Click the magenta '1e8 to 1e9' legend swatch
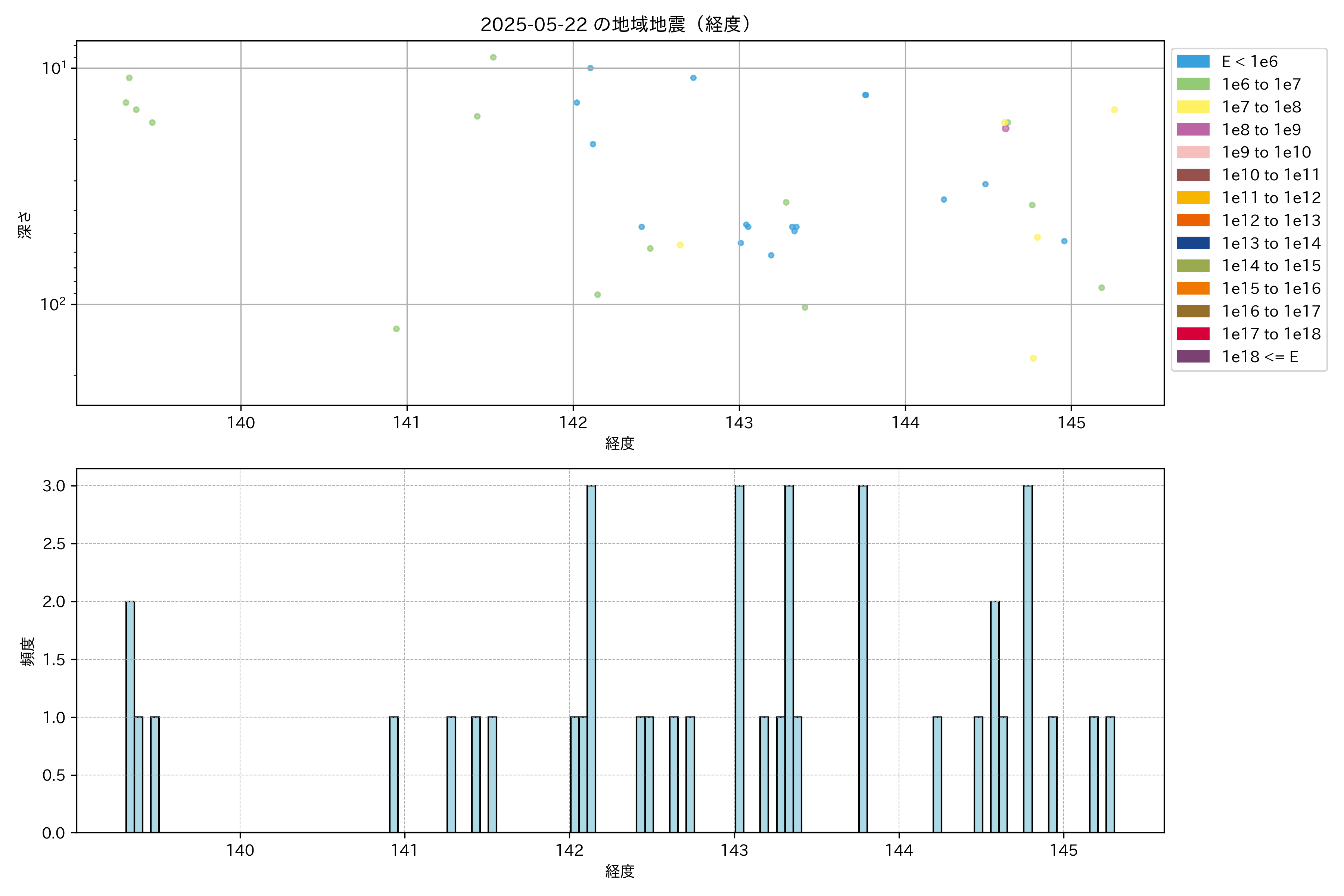 [1193, 130]
